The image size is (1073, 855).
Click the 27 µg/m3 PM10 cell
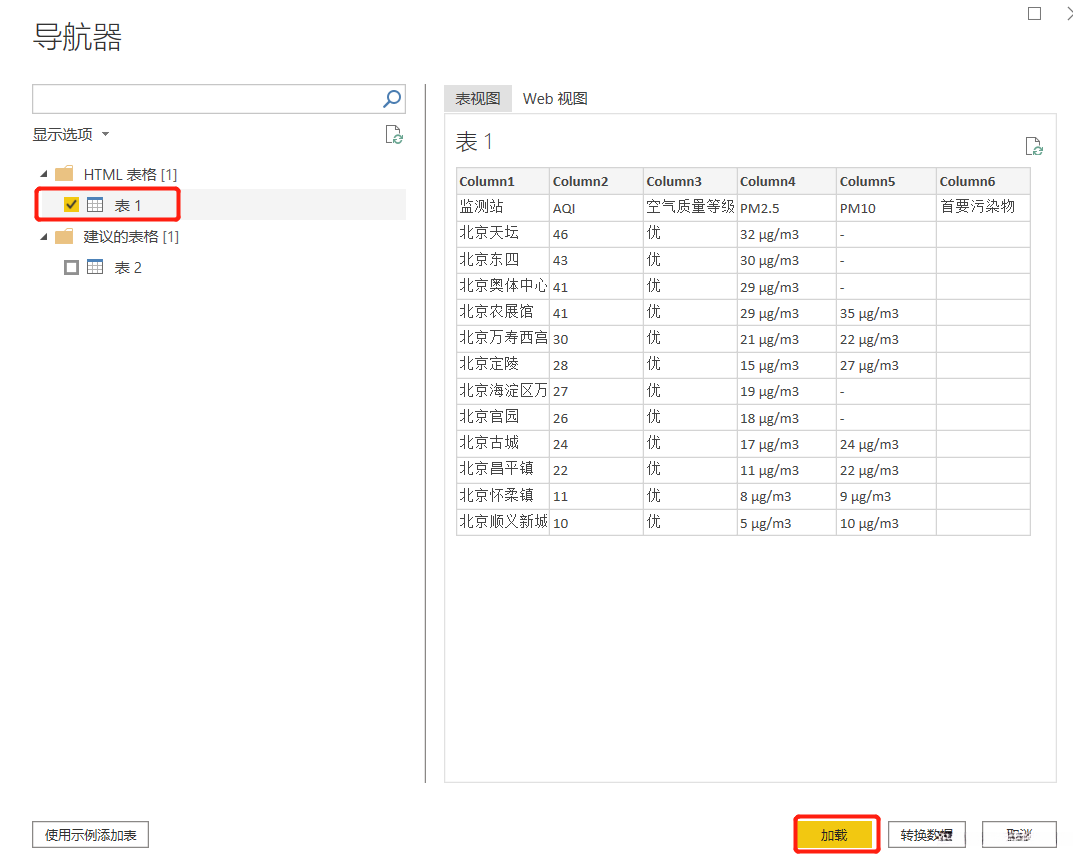tap(886, 366)
